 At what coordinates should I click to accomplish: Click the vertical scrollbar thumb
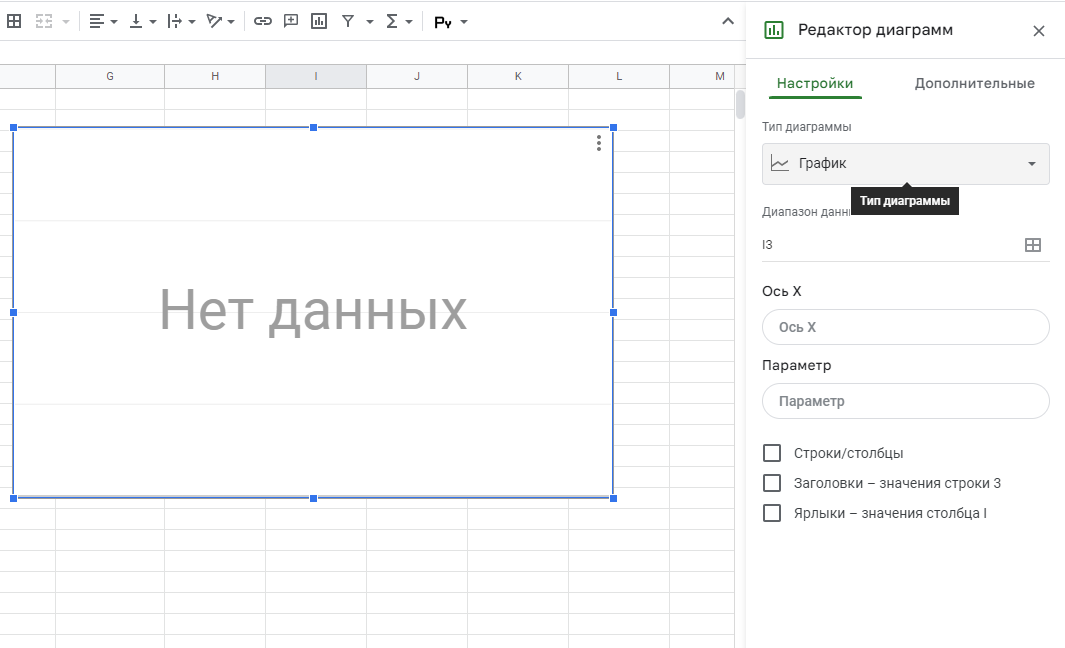point(740,104)
